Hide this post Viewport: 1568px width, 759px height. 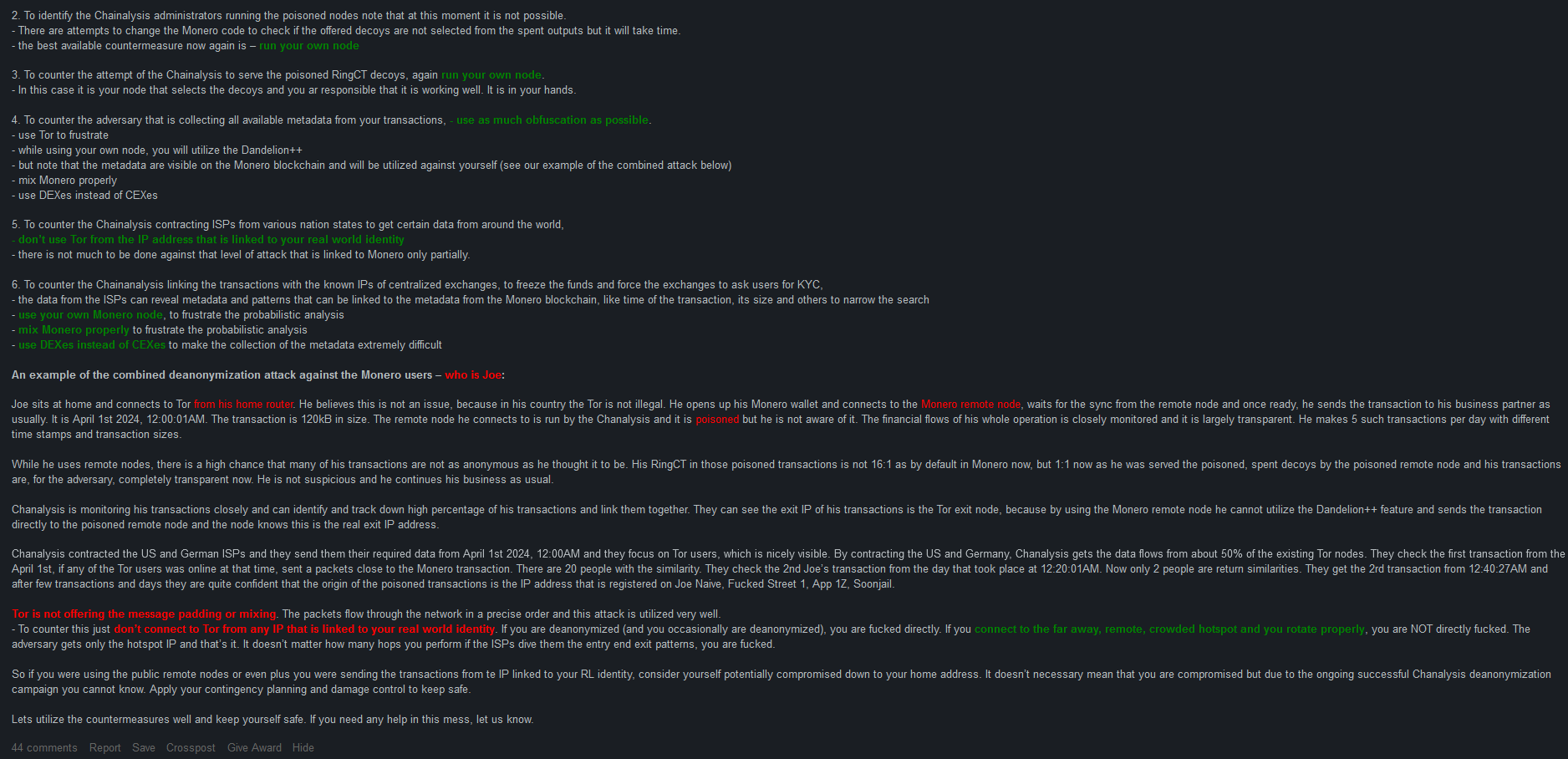tap(303, 747)
